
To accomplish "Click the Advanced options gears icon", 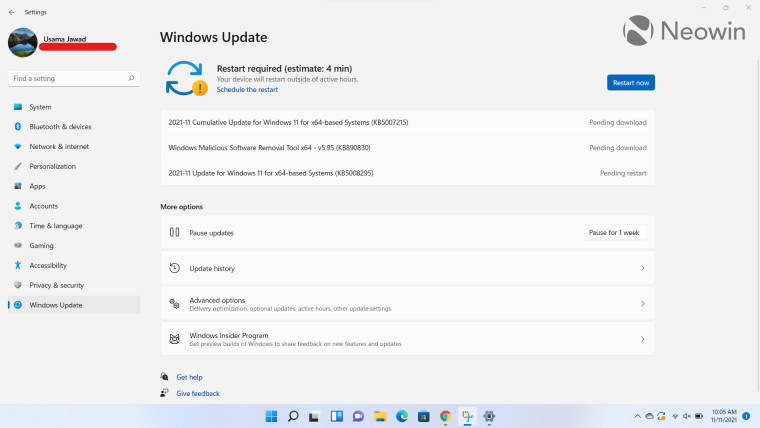I will 174,304.
